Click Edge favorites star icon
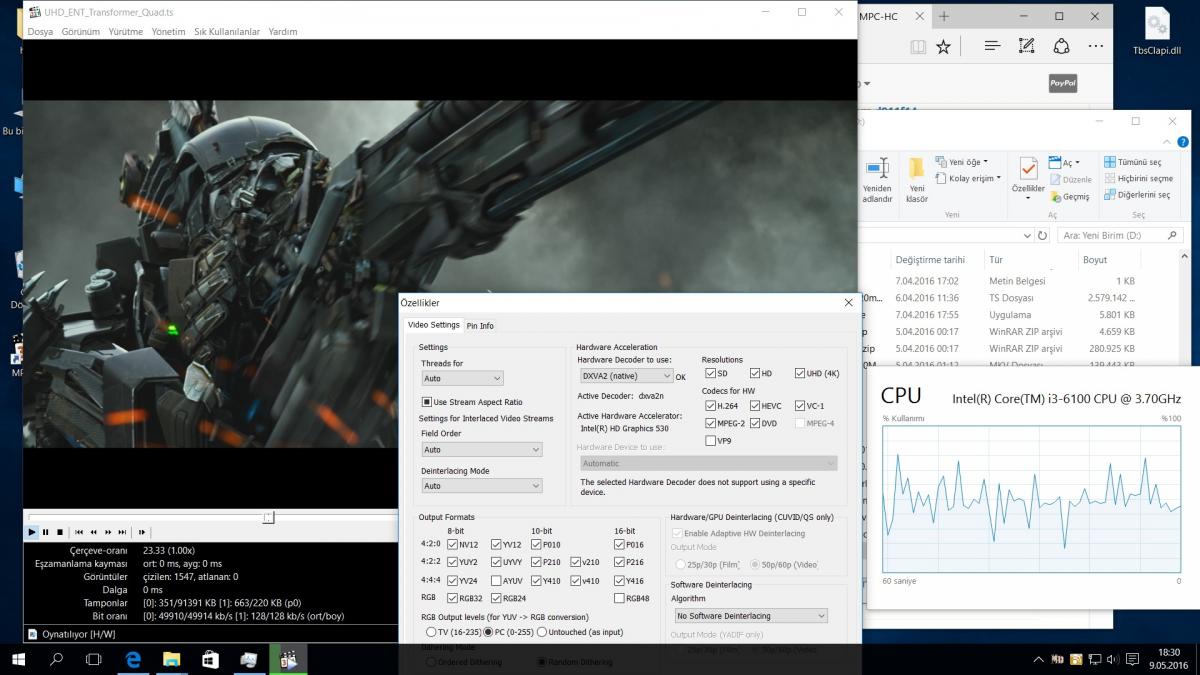1200x675 pixels. point(945,47)
